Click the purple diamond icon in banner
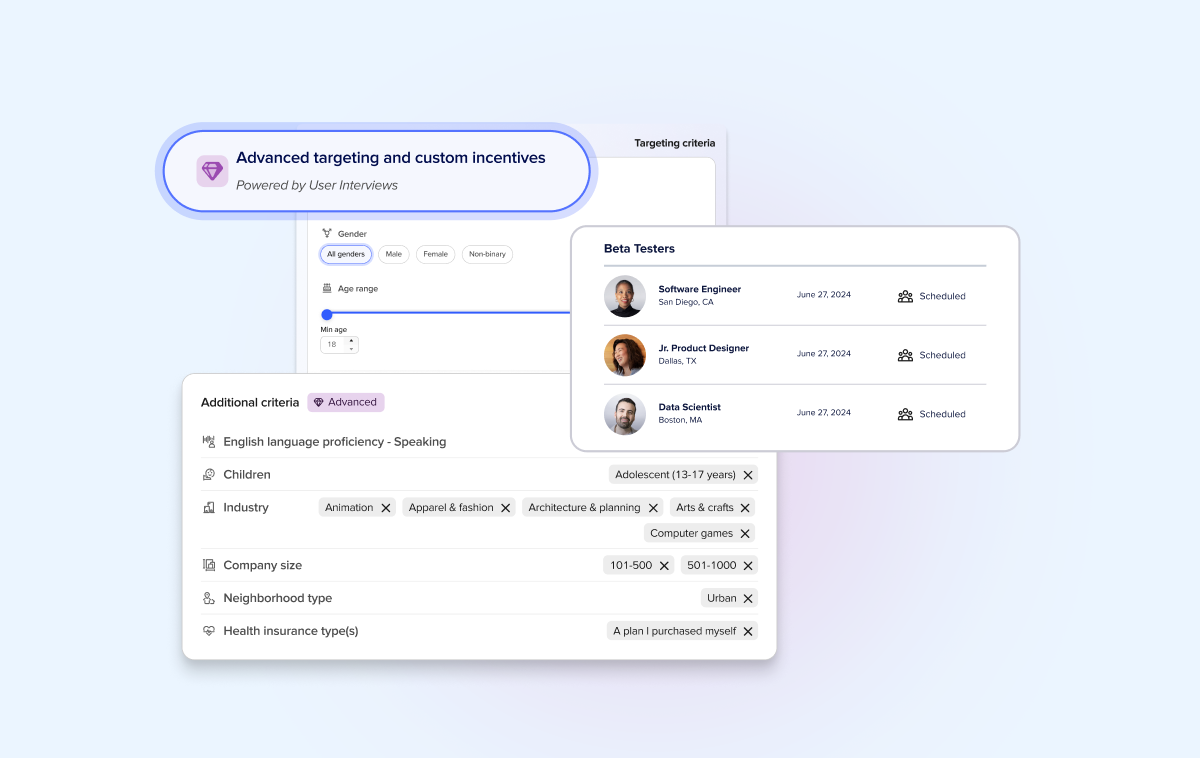This screenshot has width=1200, height=758. (212, 171)
